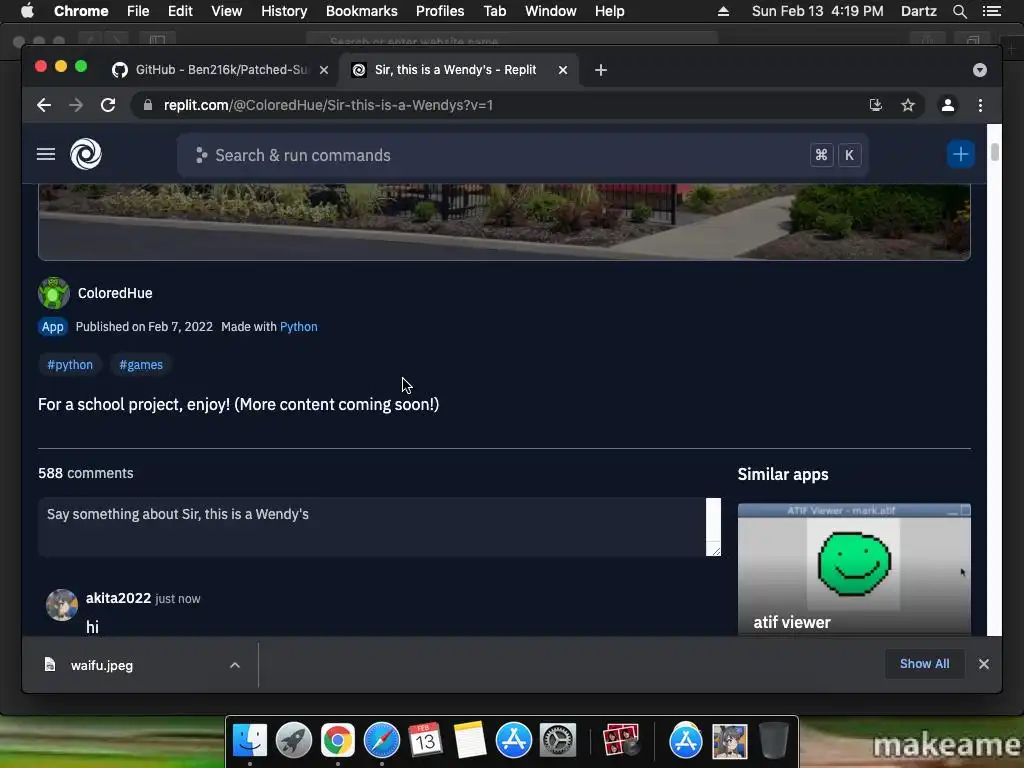Image resolution: width=1024 pixels, height=768 pixels.
Task: Open the Bookmarks menu
Action: point(362,11)
